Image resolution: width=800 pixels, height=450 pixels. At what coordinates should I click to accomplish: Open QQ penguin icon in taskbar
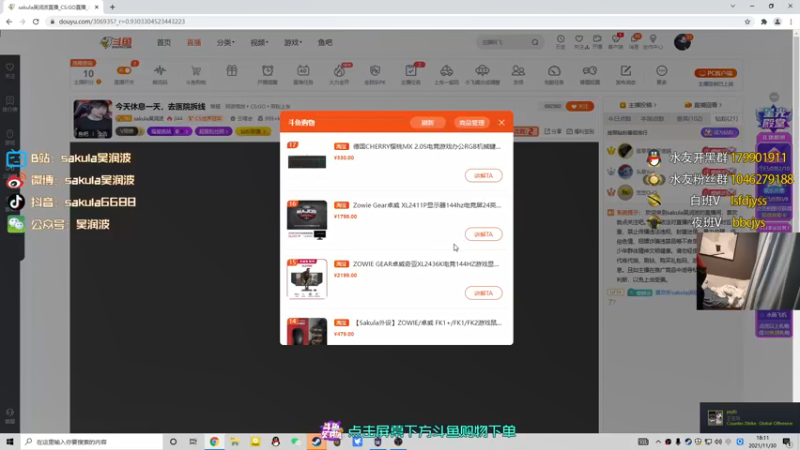(276, 442)
